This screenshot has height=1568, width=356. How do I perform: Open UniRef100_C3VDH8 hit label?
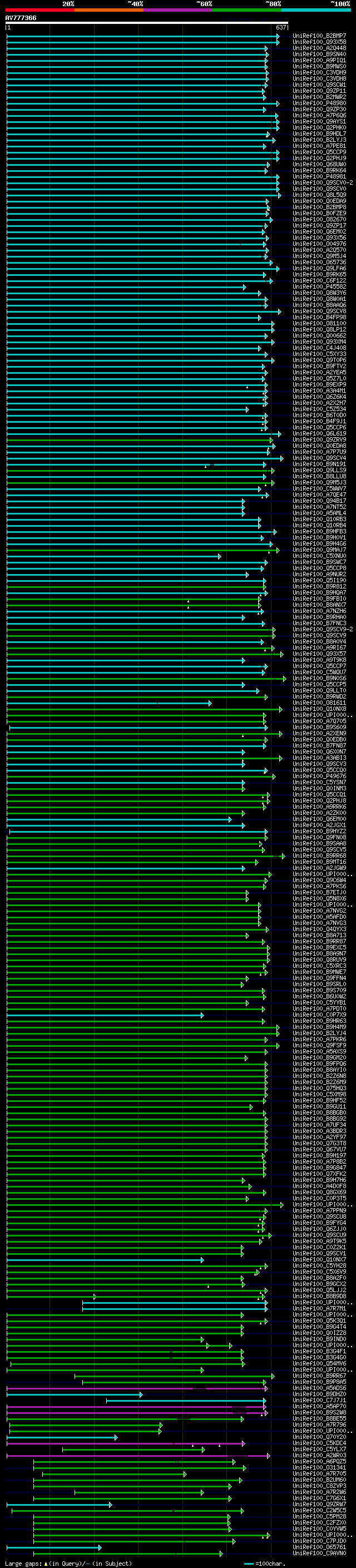tap(319, 78)
